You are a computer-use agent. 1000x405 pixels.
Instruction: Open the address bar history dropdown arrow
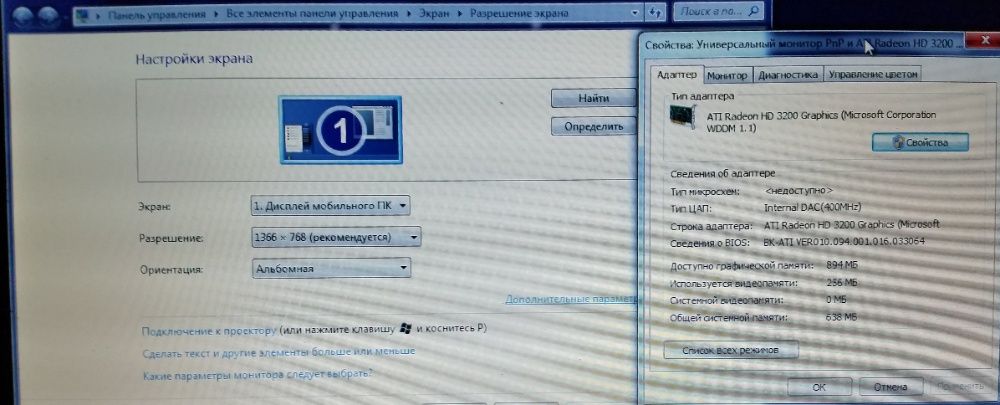[x=633, y=13]
